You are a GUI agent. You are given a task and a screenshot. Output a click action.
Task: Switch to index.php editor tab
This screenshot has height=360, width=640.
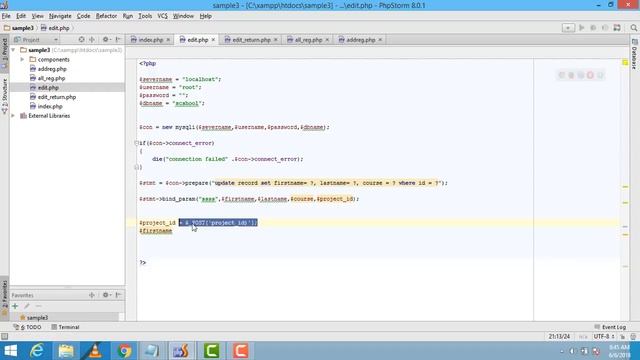150,40
